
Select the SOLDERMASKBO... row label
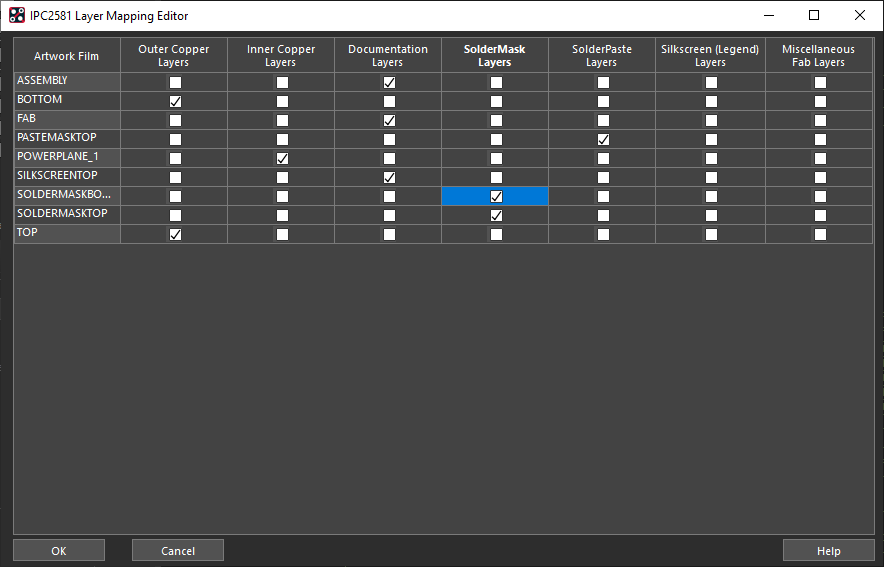point(67,194)
